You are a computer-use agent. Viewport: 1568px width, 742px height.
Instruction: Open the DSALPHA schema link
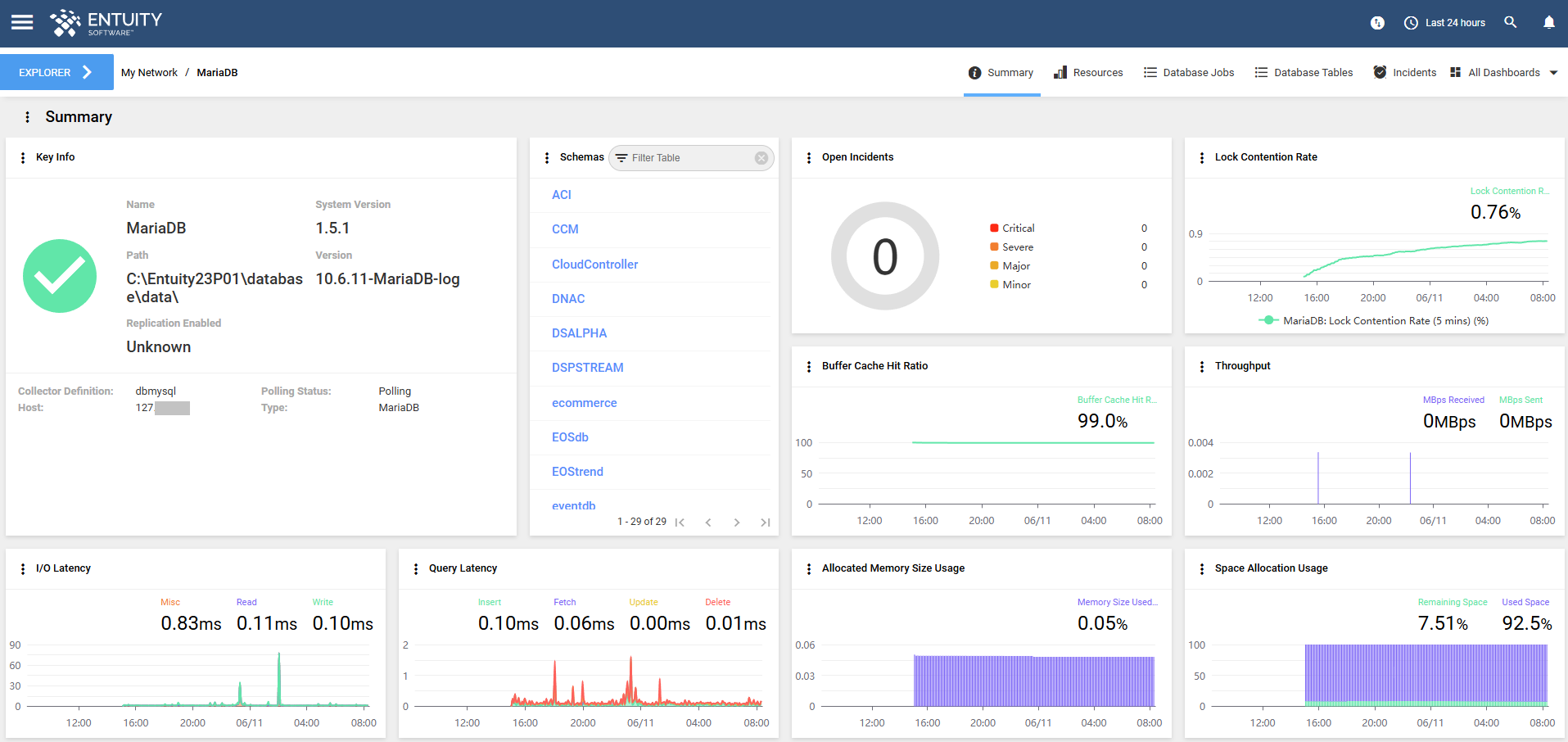coord(580,333)
